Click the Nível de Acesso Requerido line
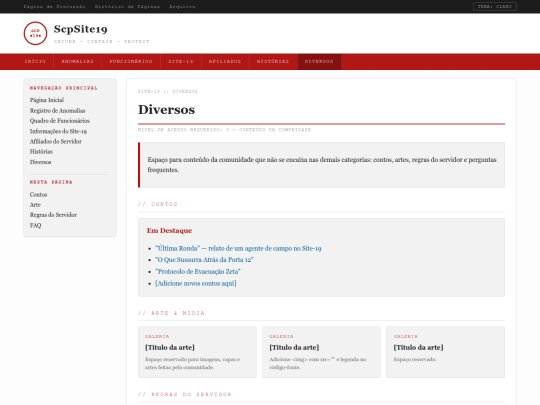Viewport: 540px width, 405px height. (x=225, y=129)
